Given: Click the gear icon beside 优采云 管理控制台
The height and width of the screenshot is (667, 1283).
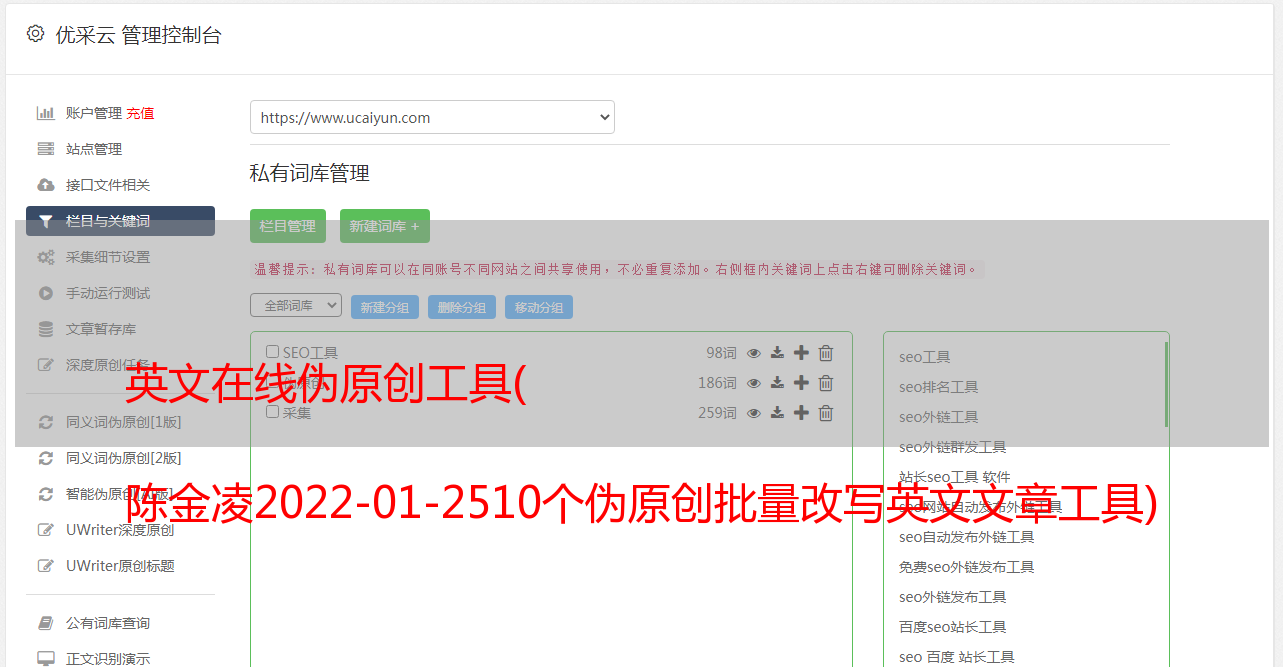Looking at the screenshot, I should [36, 34].
